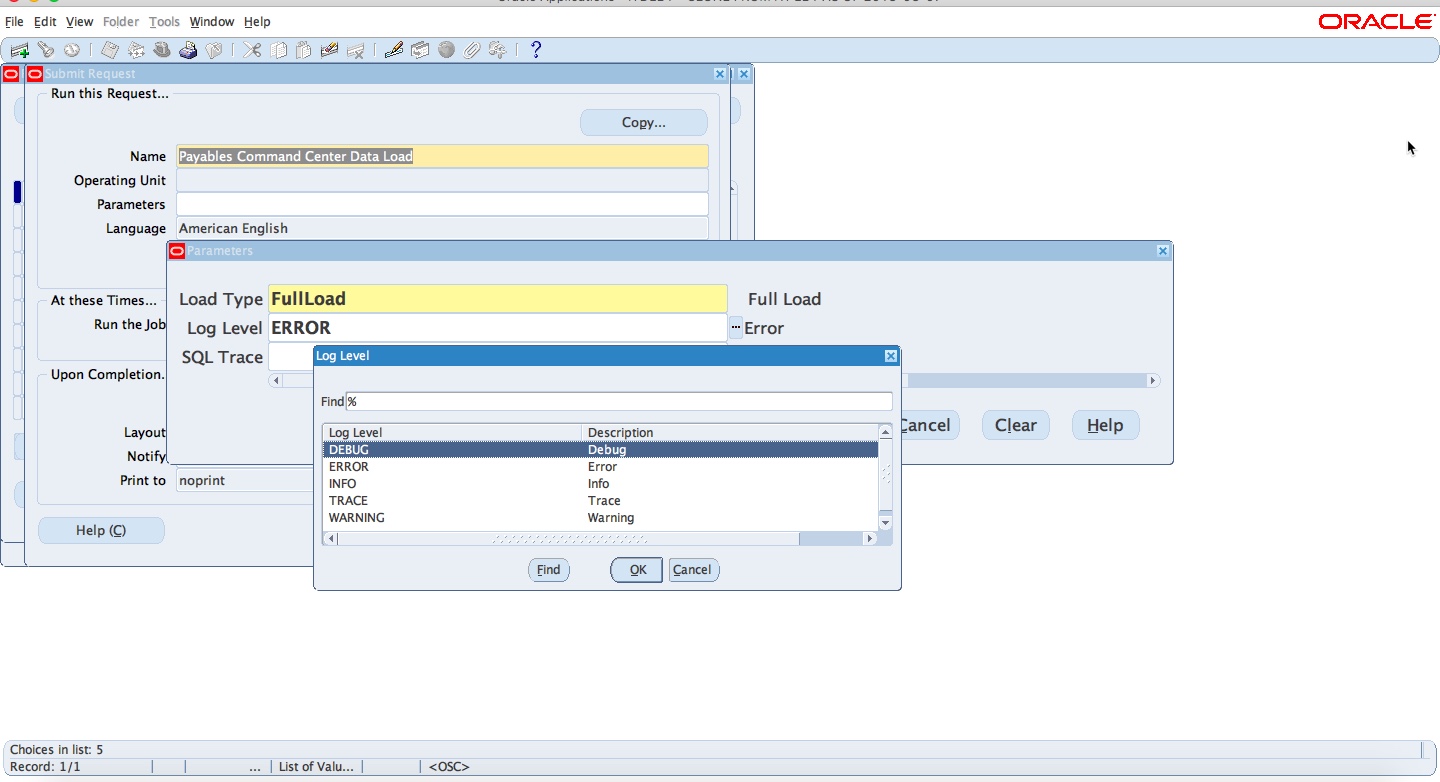Click the 'Record: 1/1' status bar text
1440x782 pixels.
click(x=45, y=767)
